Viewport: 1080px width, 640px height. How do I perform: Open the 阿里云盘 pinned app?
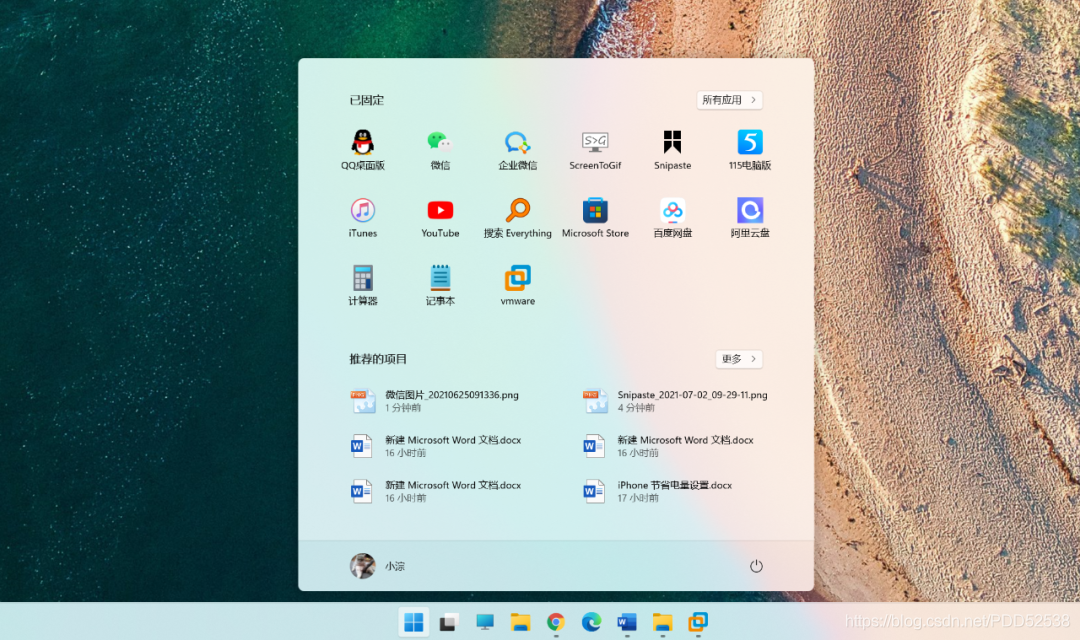coord(750,217)
